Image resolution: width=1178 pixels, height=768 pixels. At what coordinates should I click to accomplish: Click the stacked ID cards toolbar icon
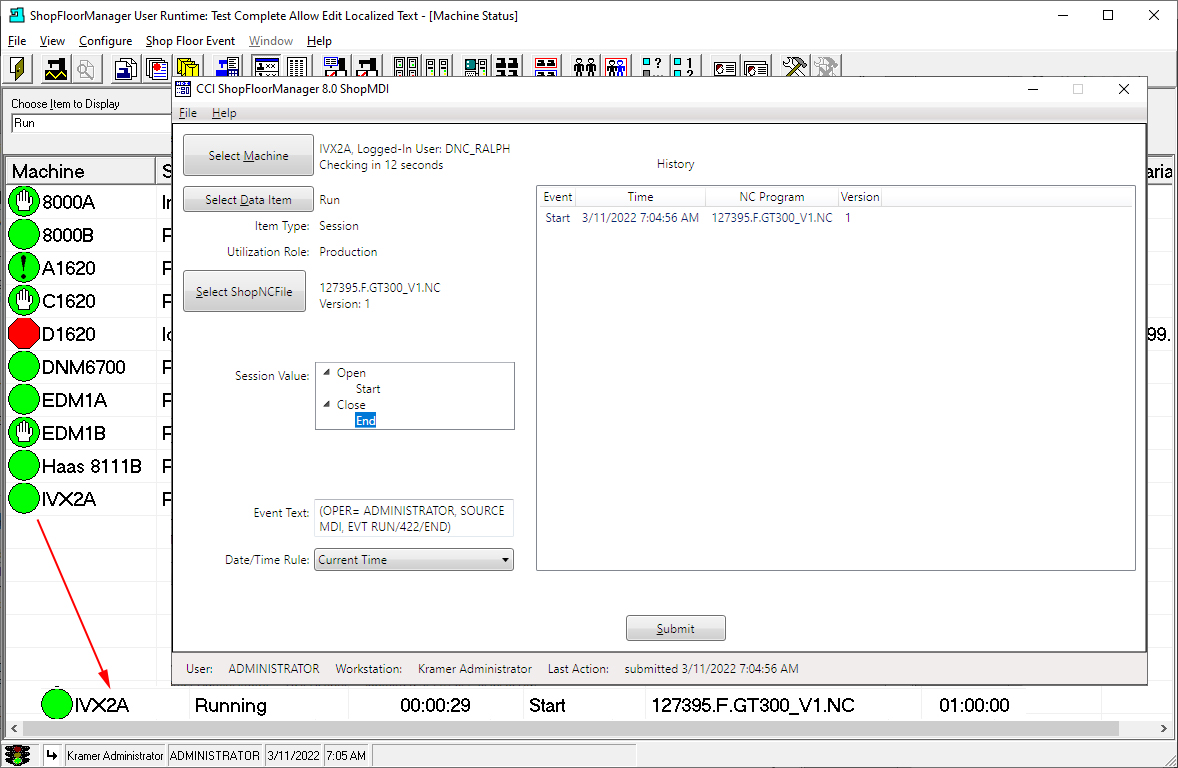(756, 67)
